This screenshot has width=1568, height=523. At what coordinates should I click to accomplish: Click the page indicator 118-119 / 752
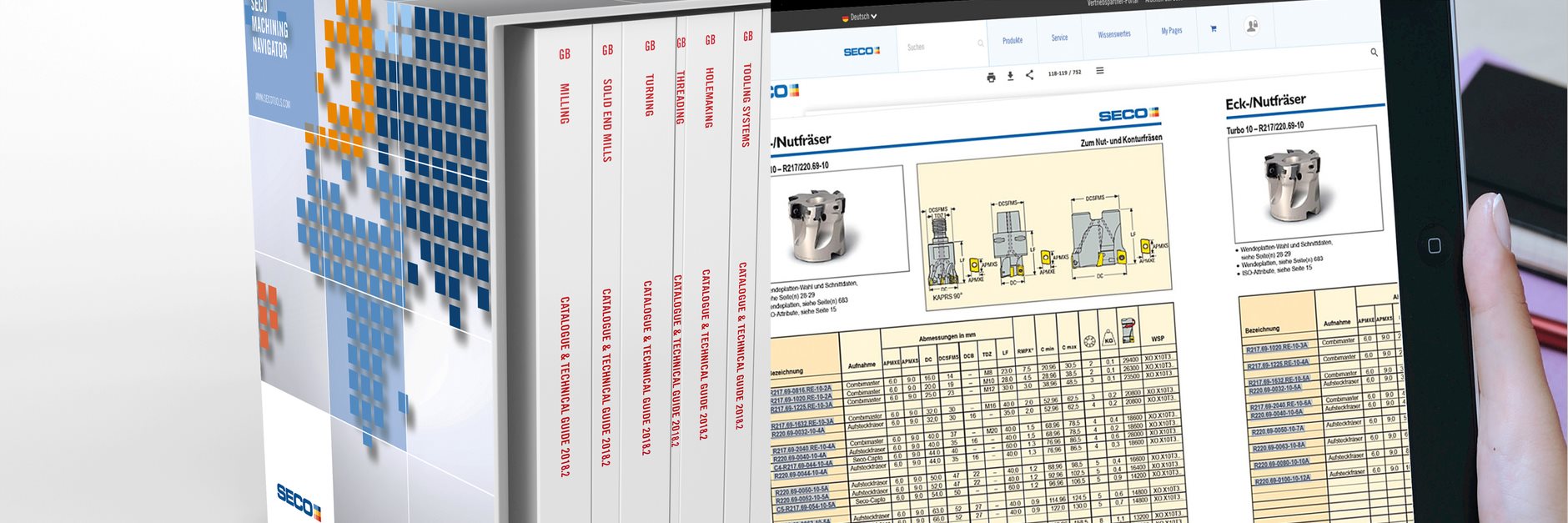(1064, 73)
